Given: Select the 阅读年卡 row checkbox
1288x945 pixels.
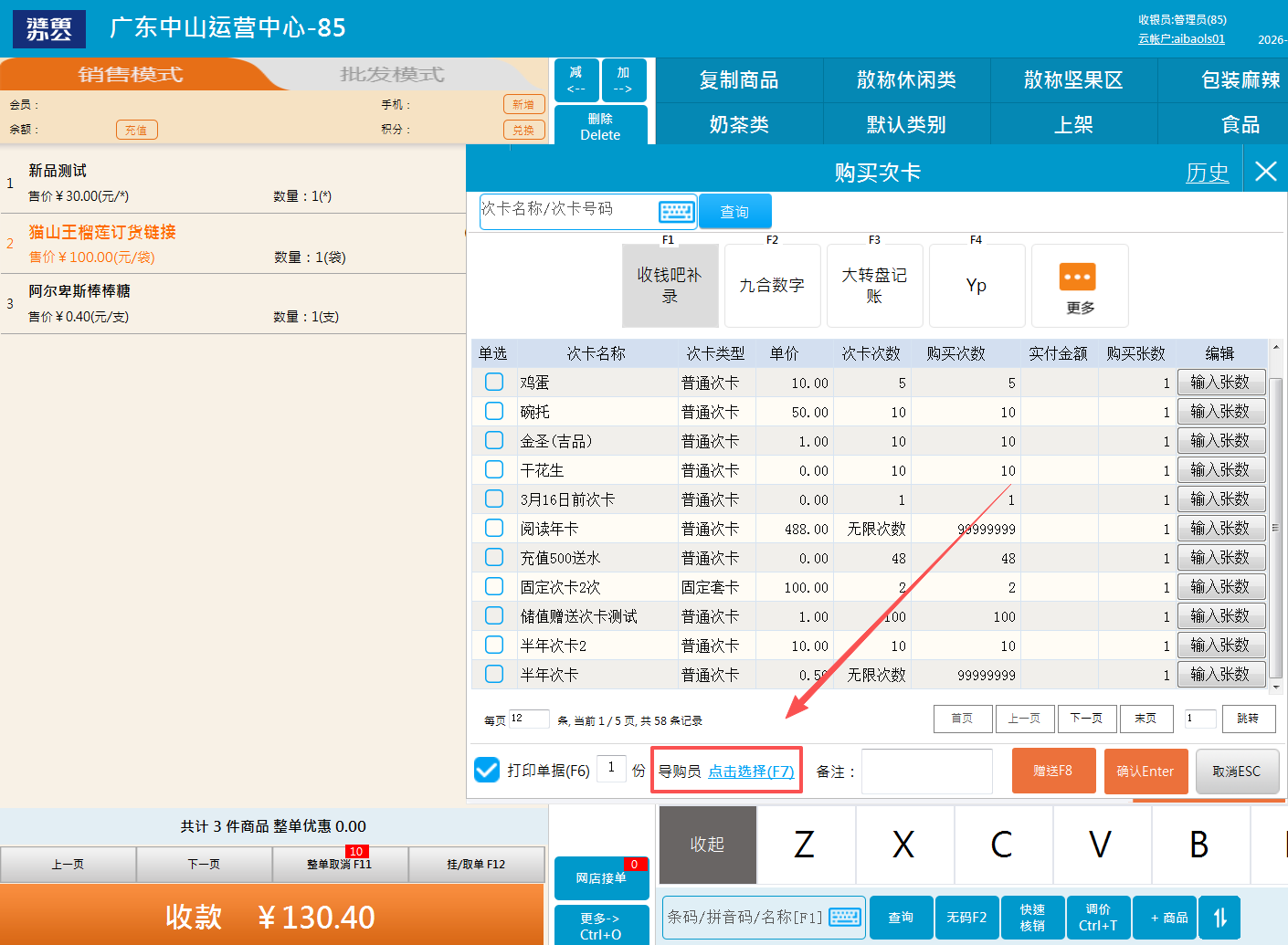Looking at the screenshot, I should click(494, 529).
